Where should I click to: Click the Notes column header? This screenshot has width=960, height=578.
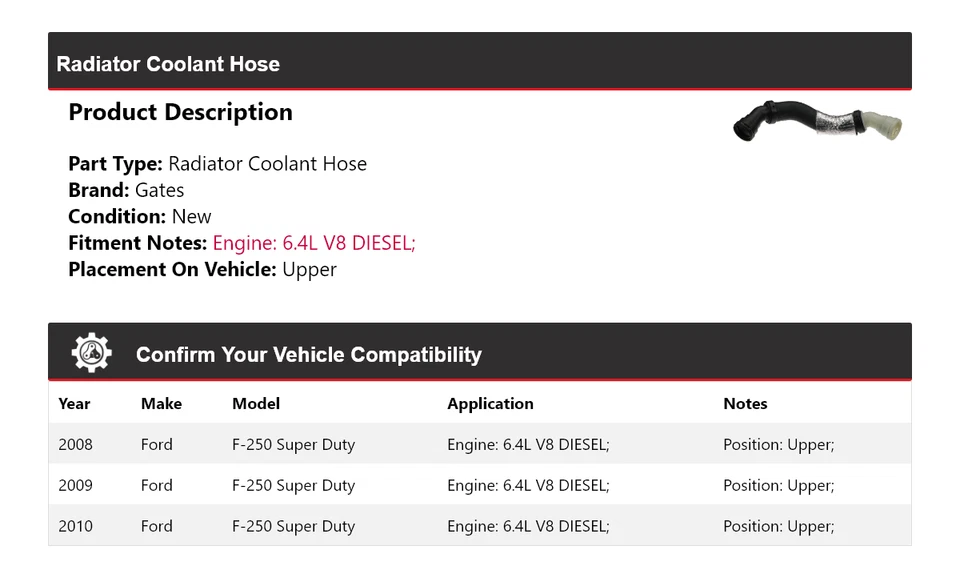click(x=745, y=404)
